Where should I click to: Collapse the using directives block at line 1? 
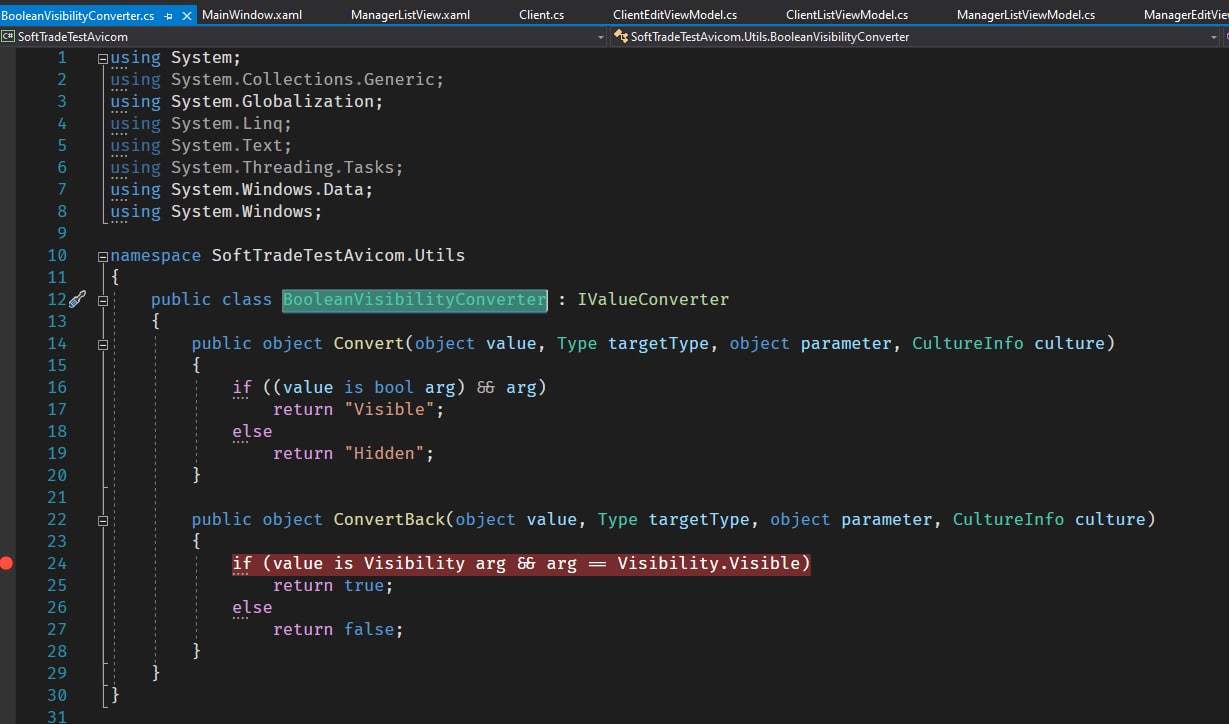[x=103, y=58]
